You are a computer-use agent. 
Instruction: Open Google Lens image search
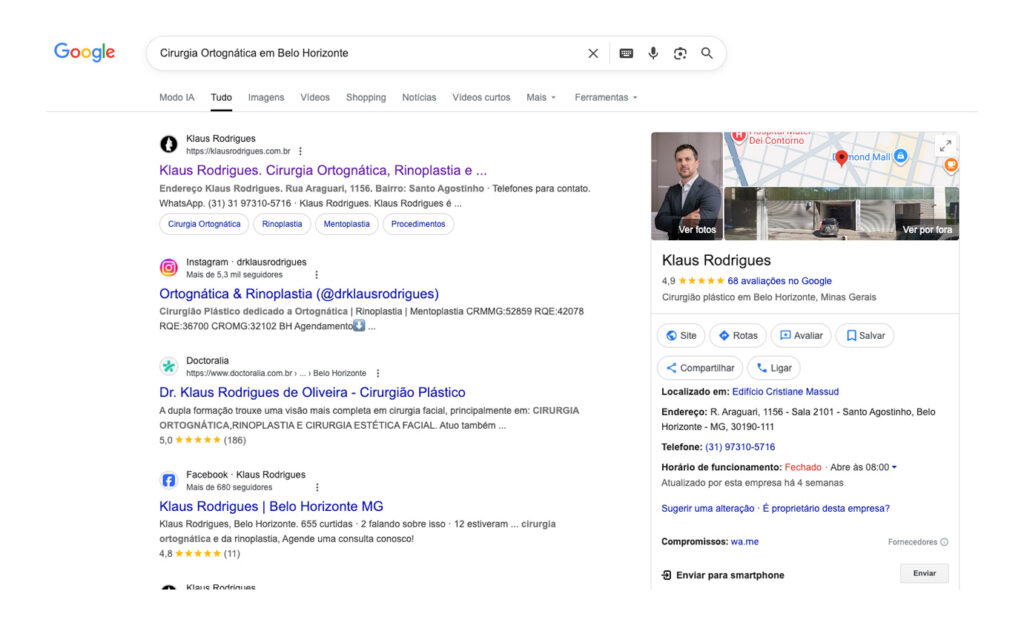click(680, 53)
